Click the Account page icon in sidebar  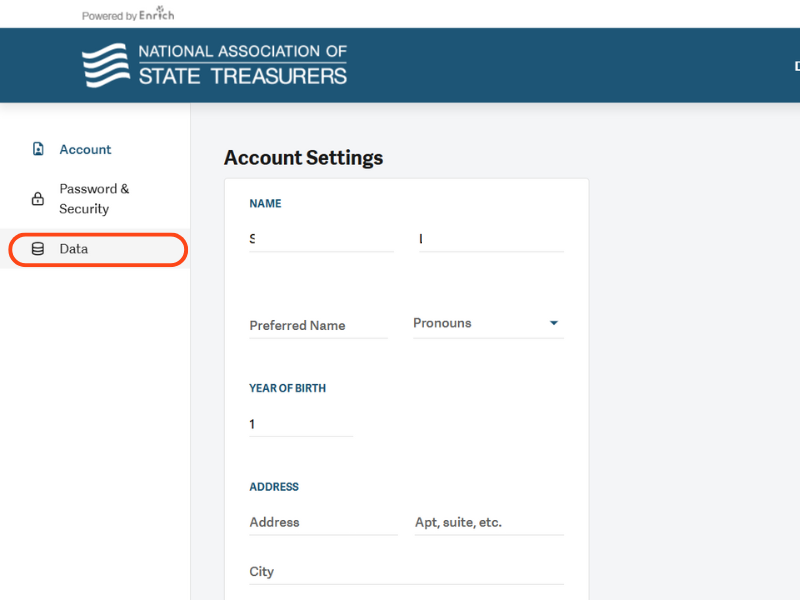38,149
